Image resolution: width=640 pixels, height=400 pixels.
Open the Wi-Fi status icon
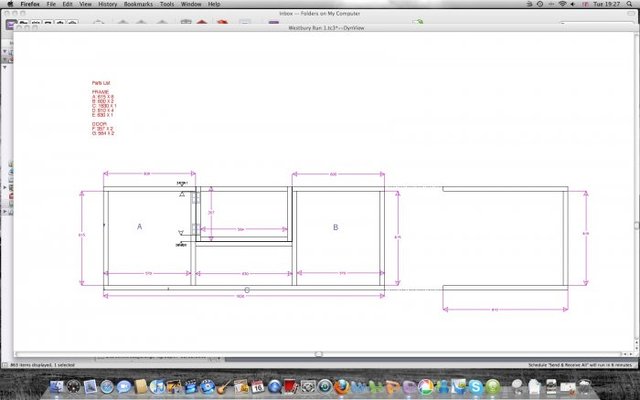tap(562, 4)
